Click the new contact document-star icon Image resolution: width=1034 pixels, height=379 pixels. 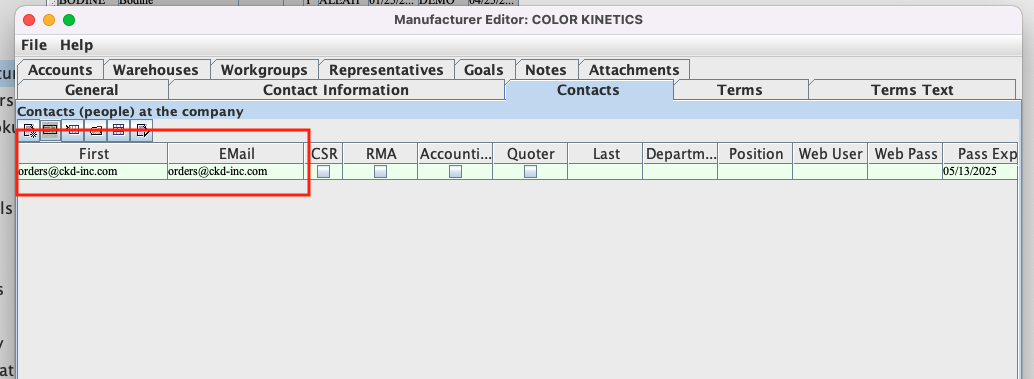pyautogui.click(x=28, y=131)
